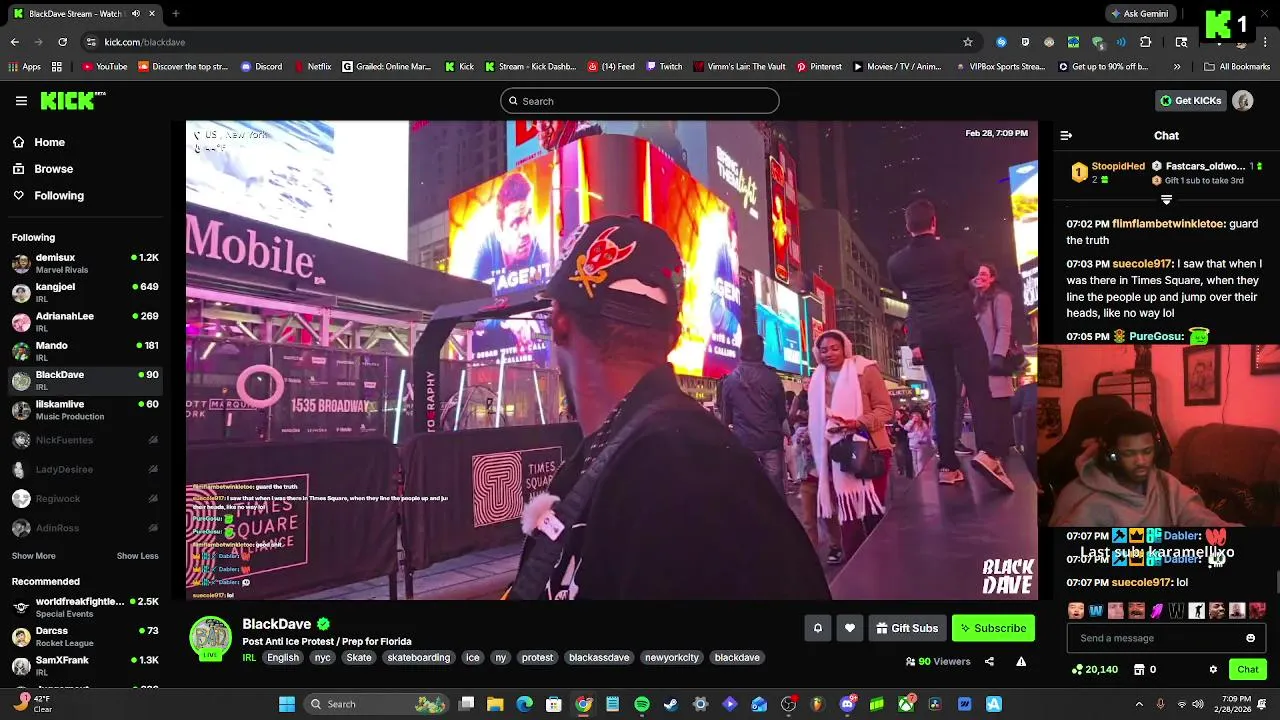
Task: Open YouTube bookmark
Action: [105, 67]
